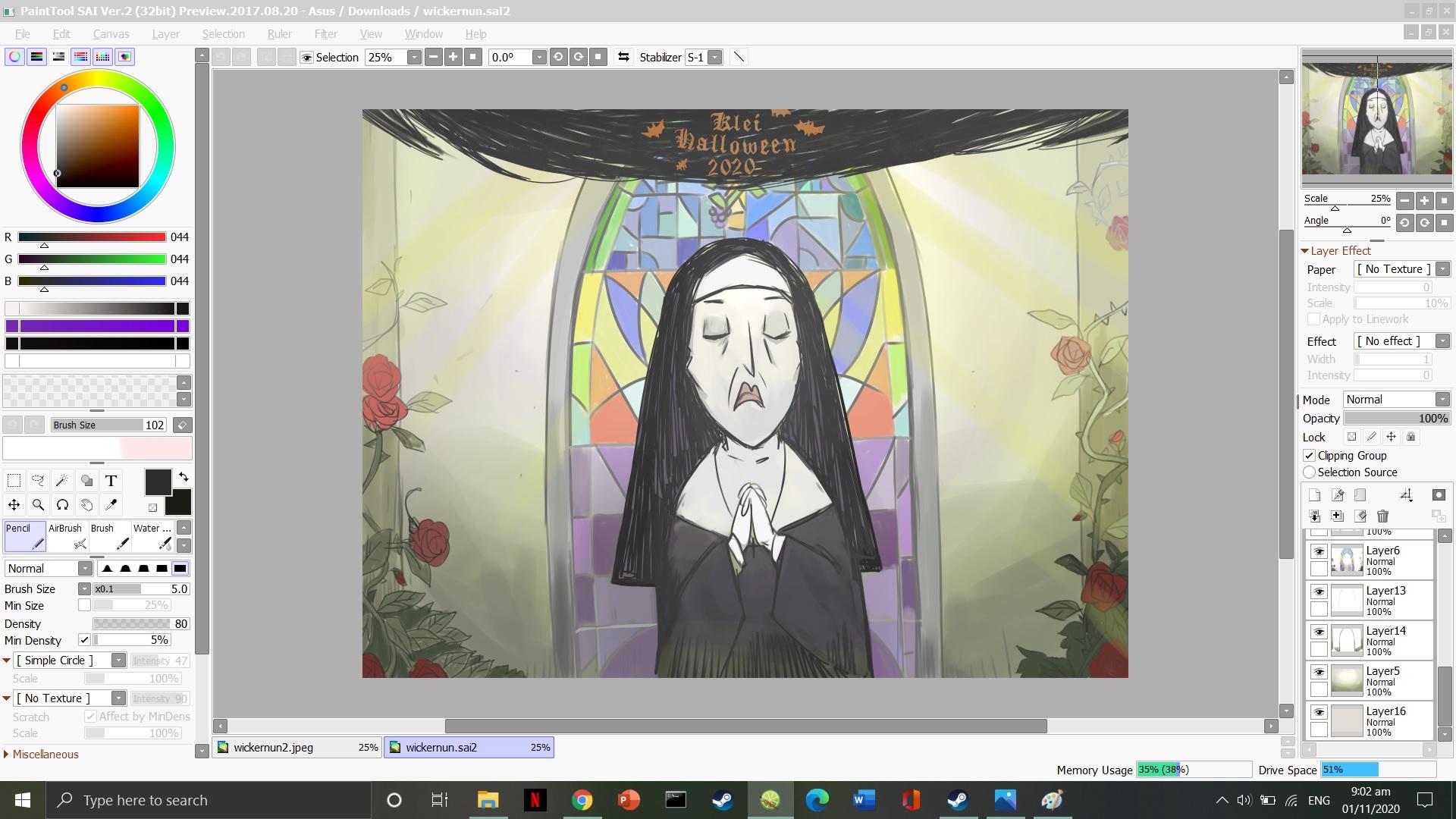Hide Layer13 using its eye icon
This screenshot has height=819, width=1456.
[x=1319, y=592]
